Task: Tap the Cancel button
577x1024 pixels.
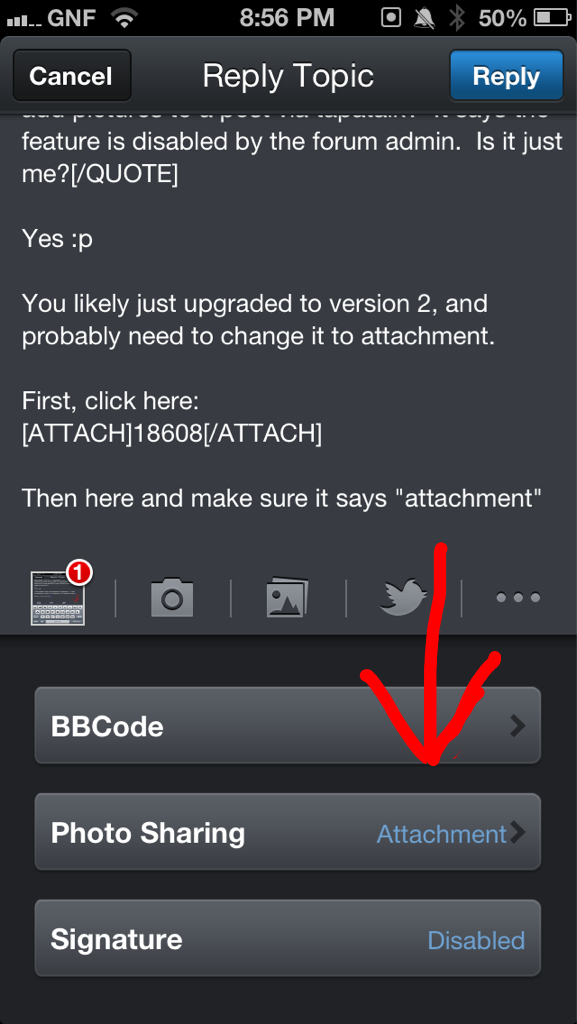Action: click(x=72, y=76)
